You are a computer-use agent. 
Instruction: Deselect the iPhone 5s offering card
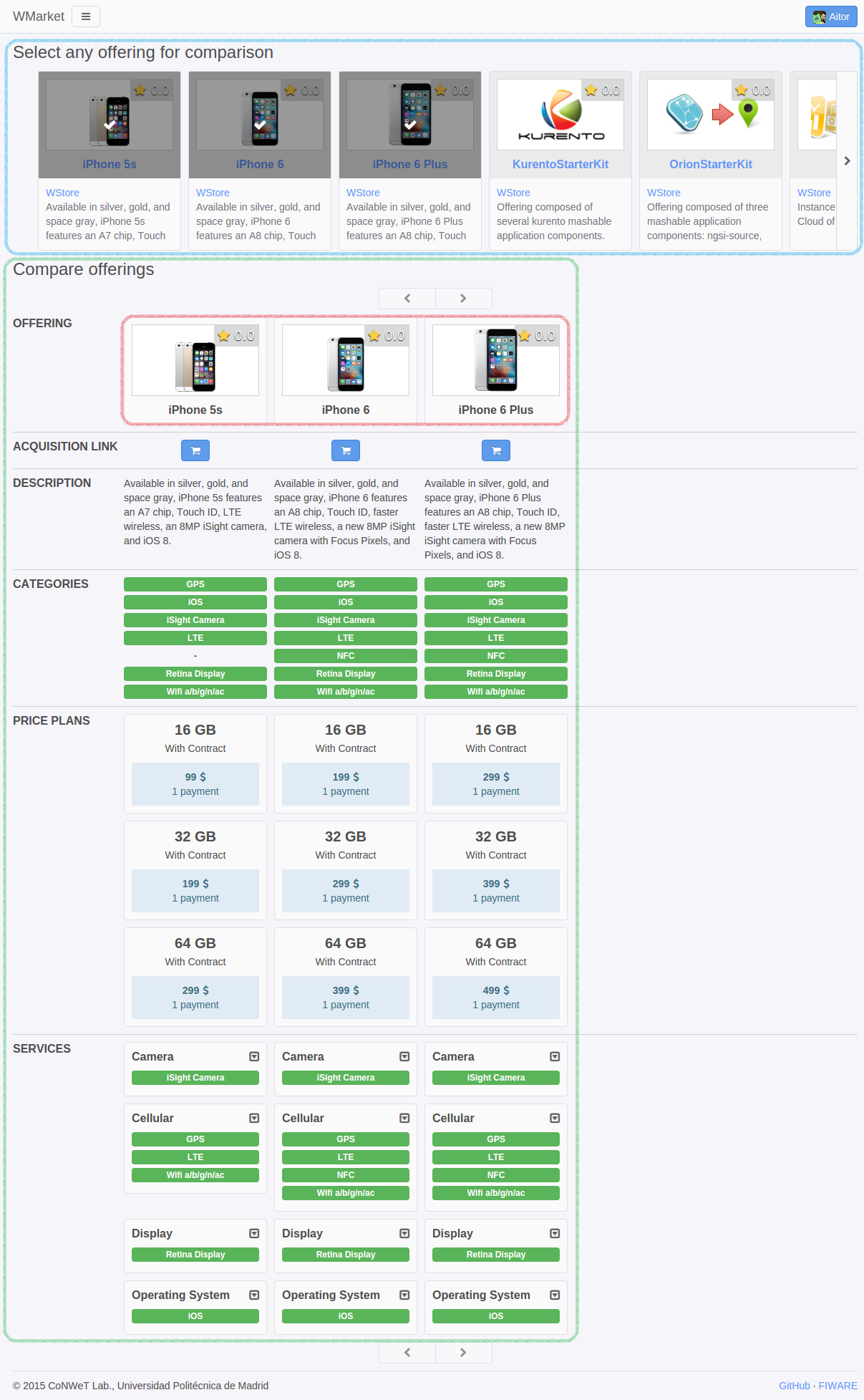click(x=110, y=125)
